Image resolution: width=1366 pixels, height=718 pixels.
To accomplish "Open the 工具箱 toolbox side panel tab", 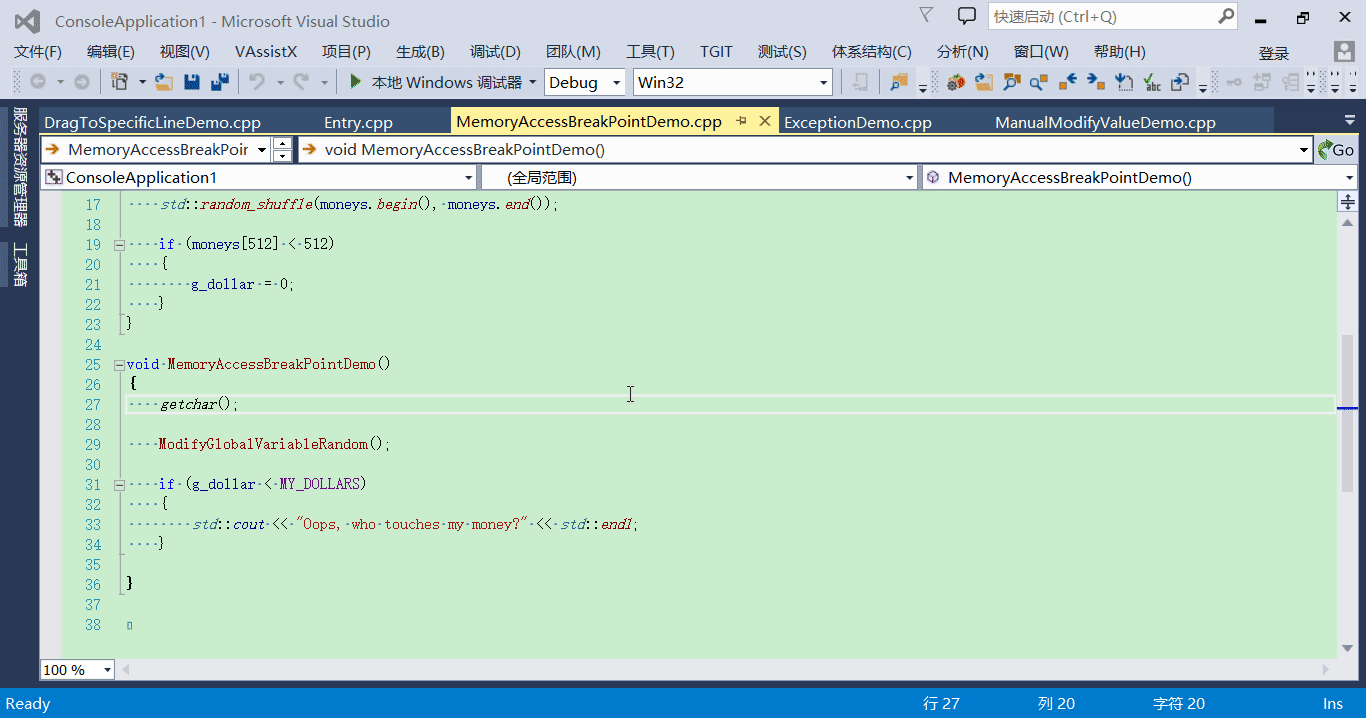I will coord(20,265).
